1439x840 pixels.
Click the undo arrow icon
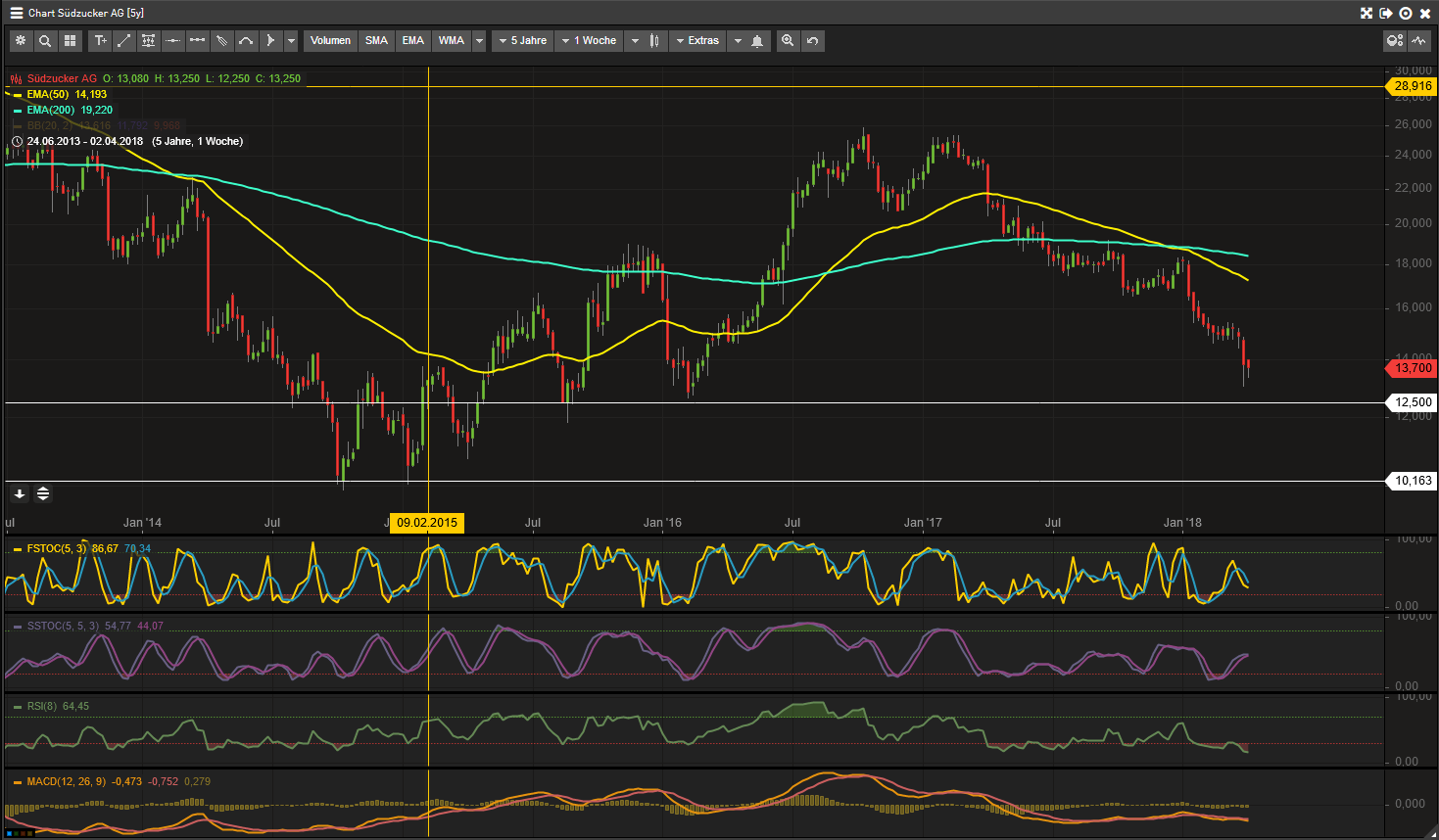(x=812, y=41)
